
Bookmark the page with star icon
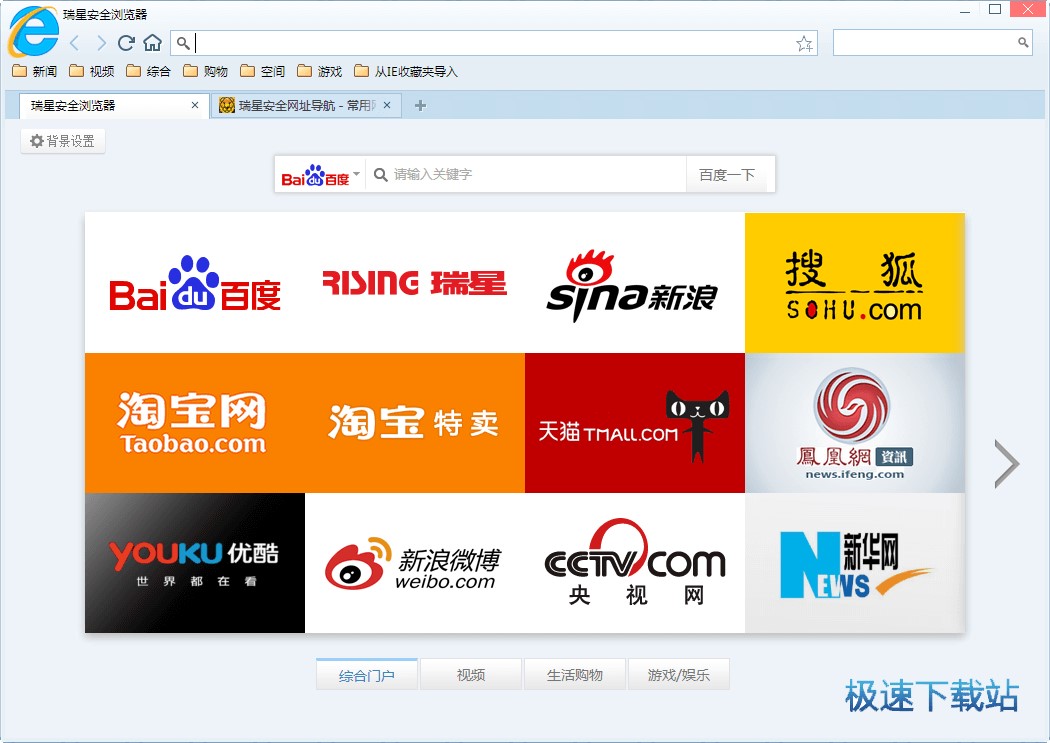pyautogui.click(x=804, y=44)
